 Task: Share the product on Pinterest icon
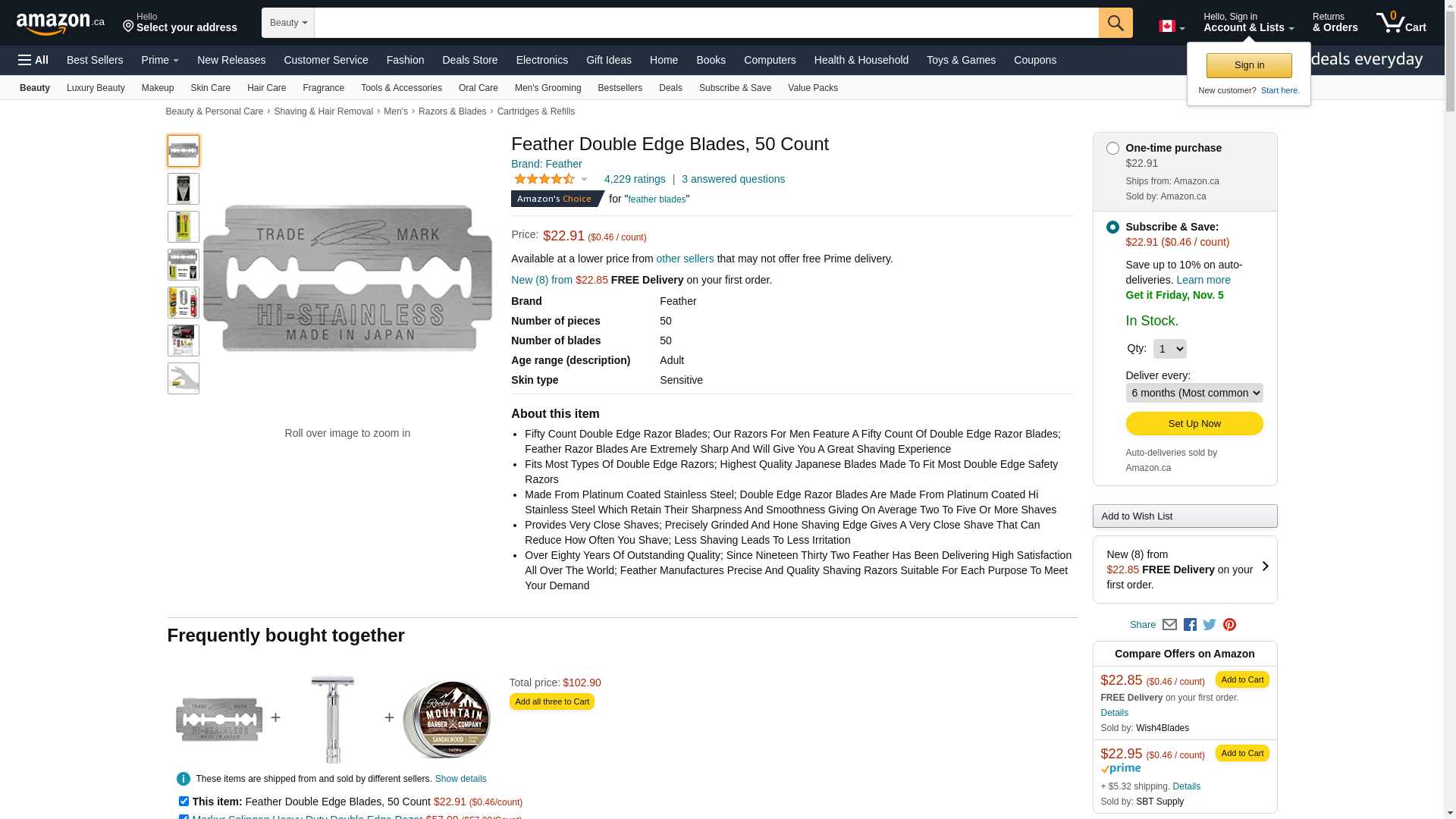pos(1229,625)
